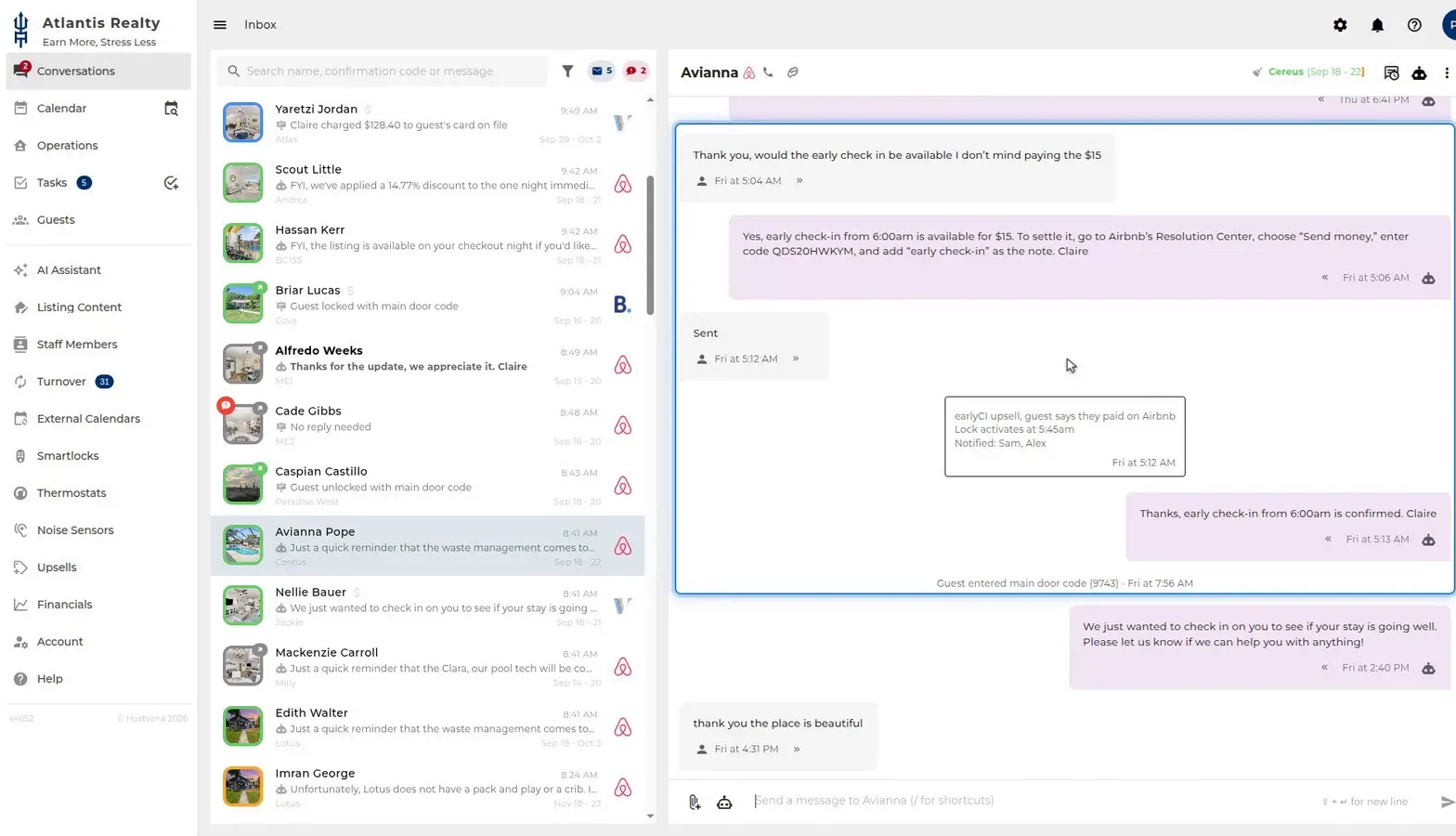Image resolution: width=1456 pixels, height=836 pixels.
Task: Expand arrows on Fri at 5:06 AM reply
Action: pyautogui.click(x=1325, y=278)
